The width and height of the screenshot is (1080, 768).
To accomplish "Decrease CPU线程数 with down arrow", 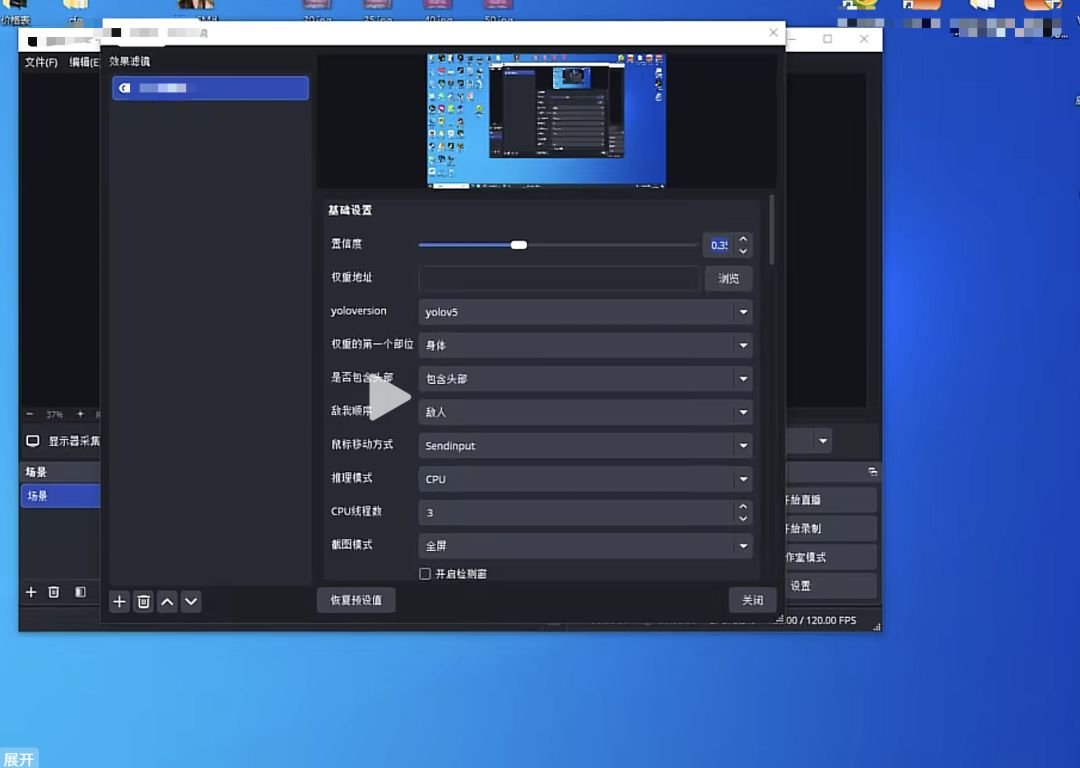I will [x=743, y=519].
